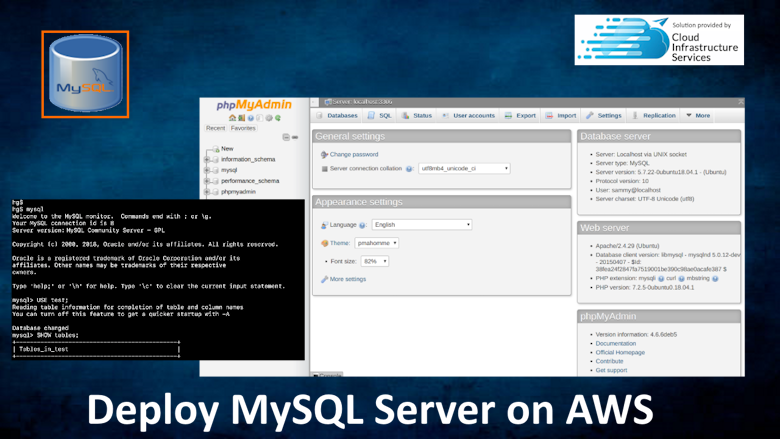Open the Server connection collation dropdown

(x=464, y=169)
